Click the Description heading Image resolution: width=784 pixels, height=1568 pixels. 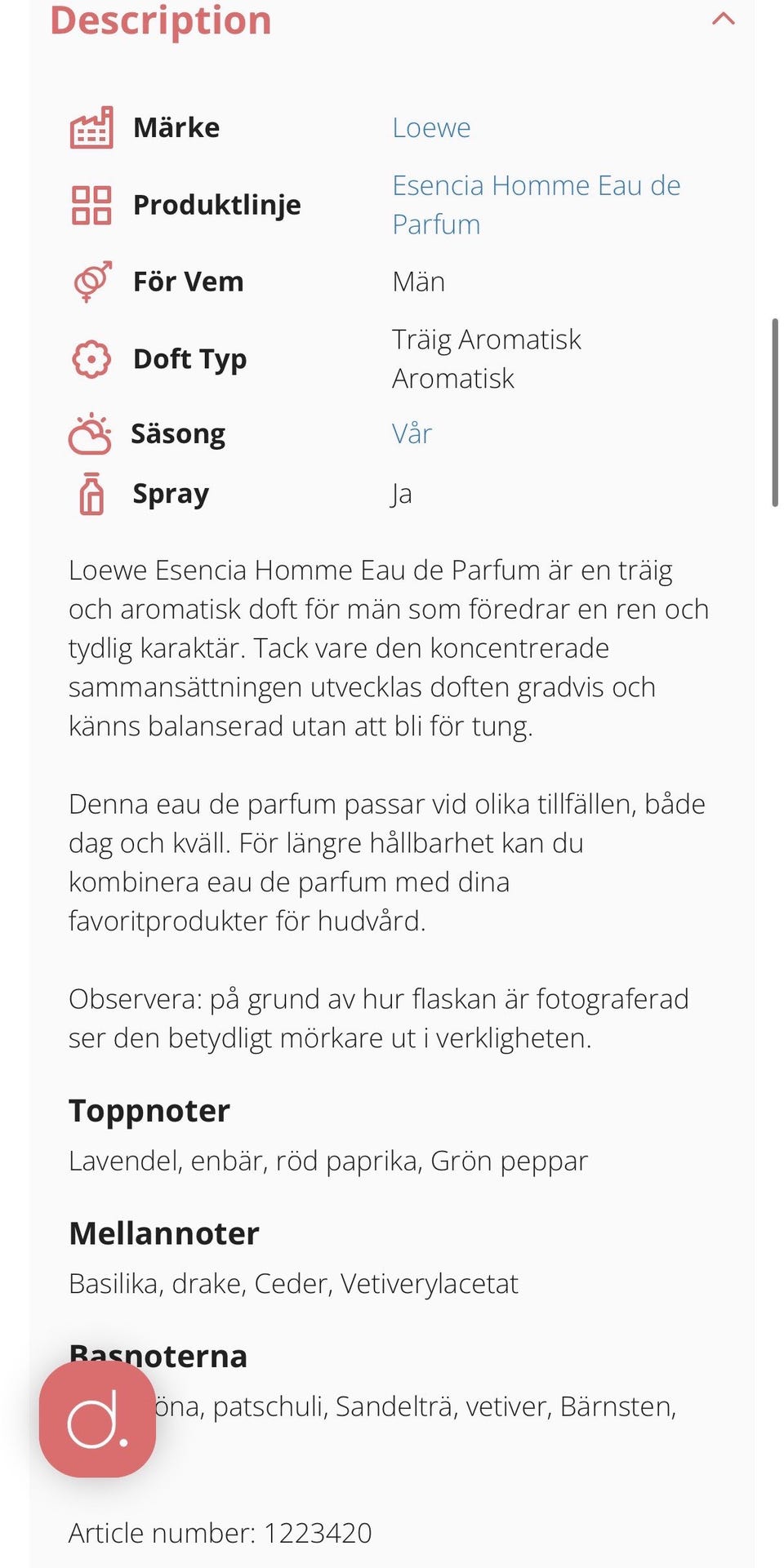(x=160, y=20)
